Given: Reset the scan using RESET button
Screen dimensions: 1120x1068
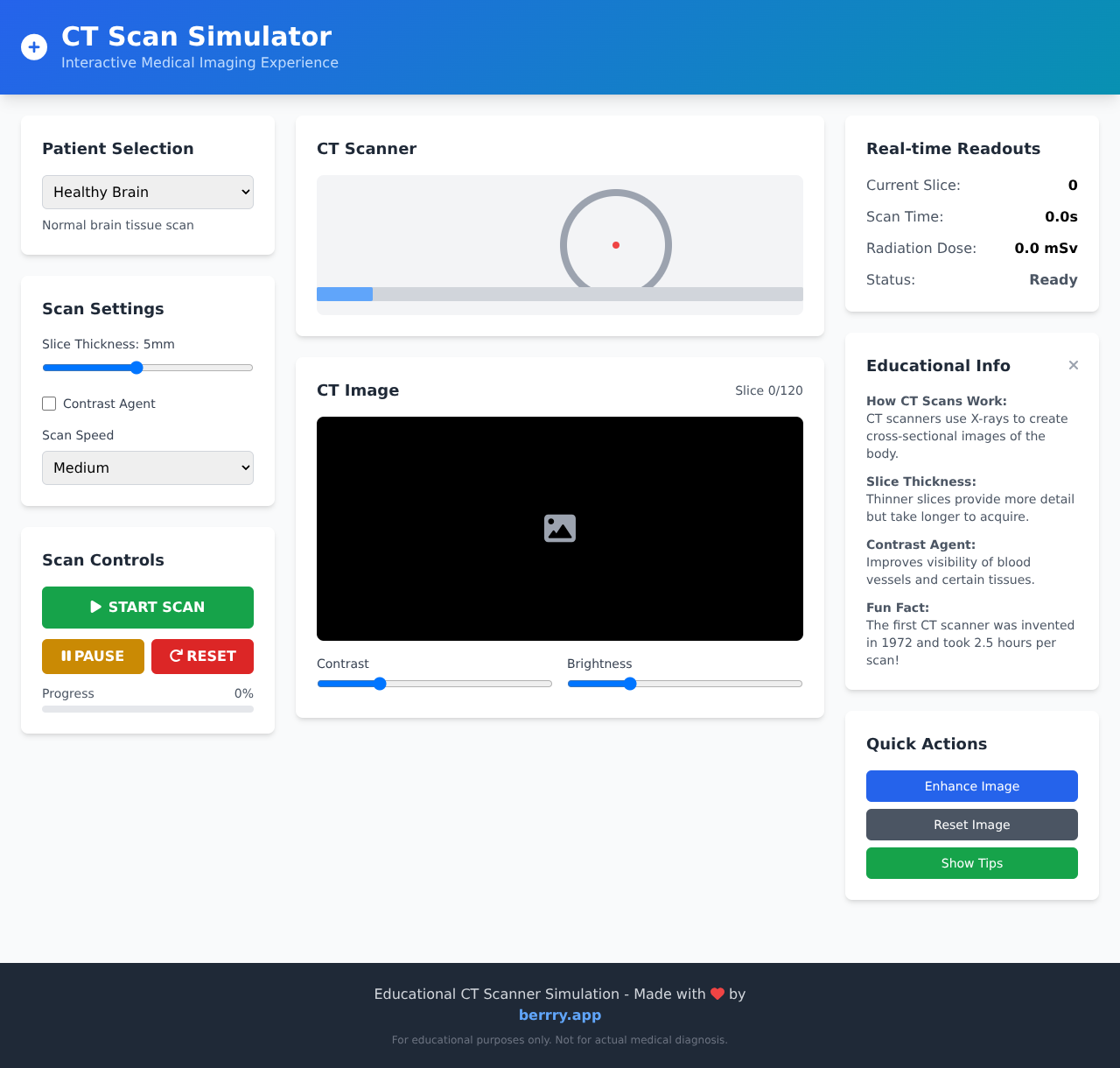Looking at the screenshot, I should click(x=202, y=657).
